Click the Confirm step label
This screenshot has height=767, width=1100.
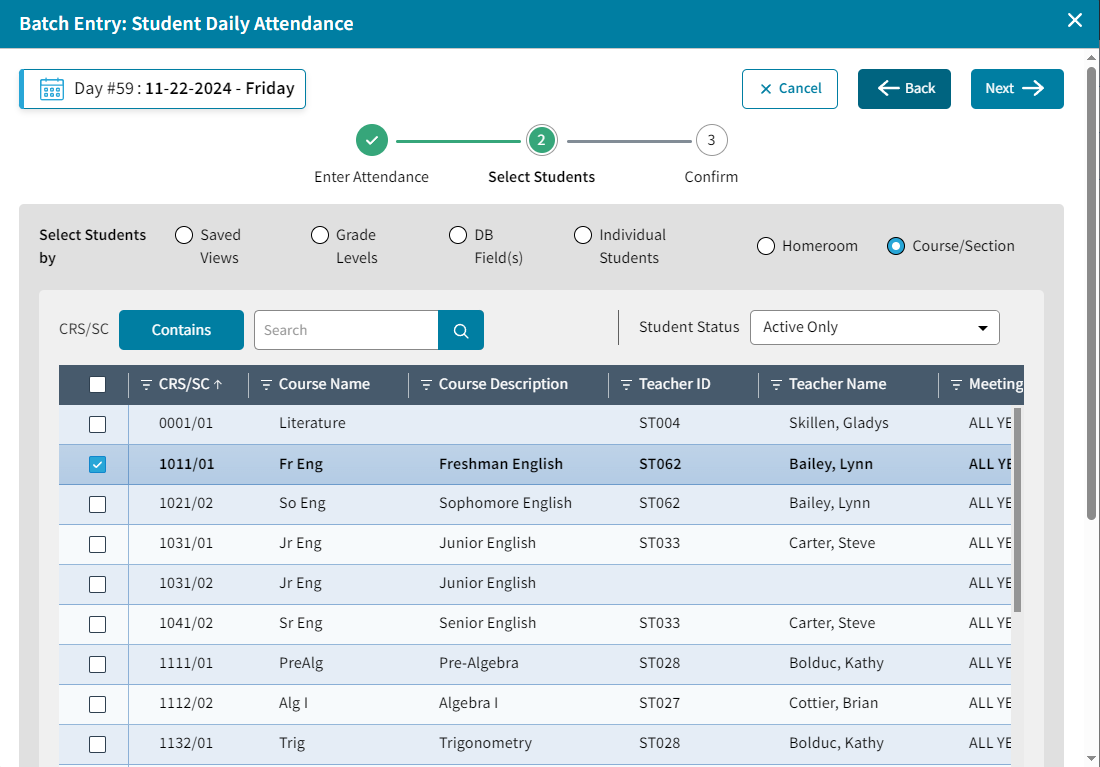point(711,177)
